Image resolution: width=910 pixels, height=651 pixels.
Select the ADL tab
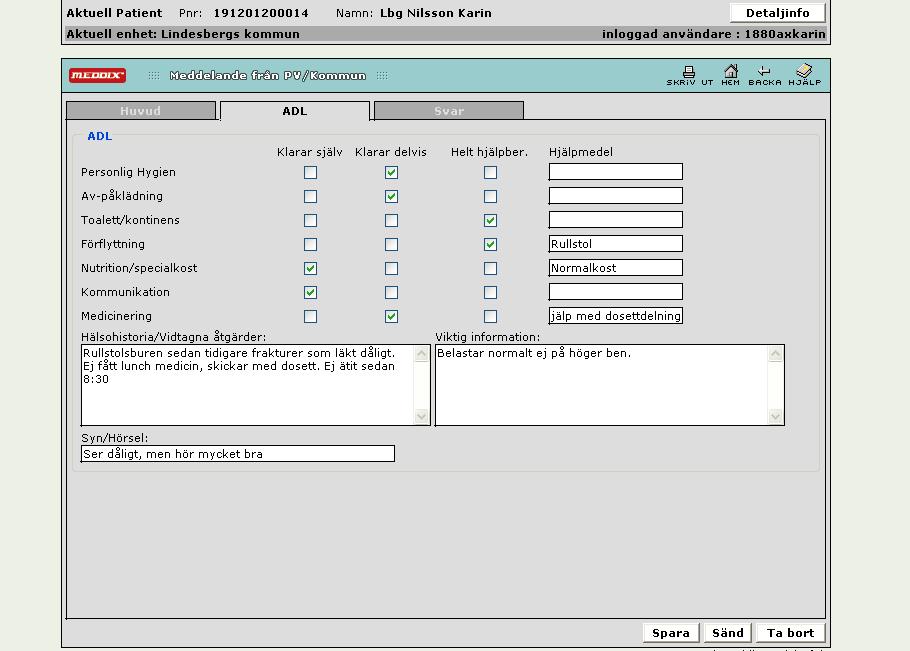[x=295, y=111]
